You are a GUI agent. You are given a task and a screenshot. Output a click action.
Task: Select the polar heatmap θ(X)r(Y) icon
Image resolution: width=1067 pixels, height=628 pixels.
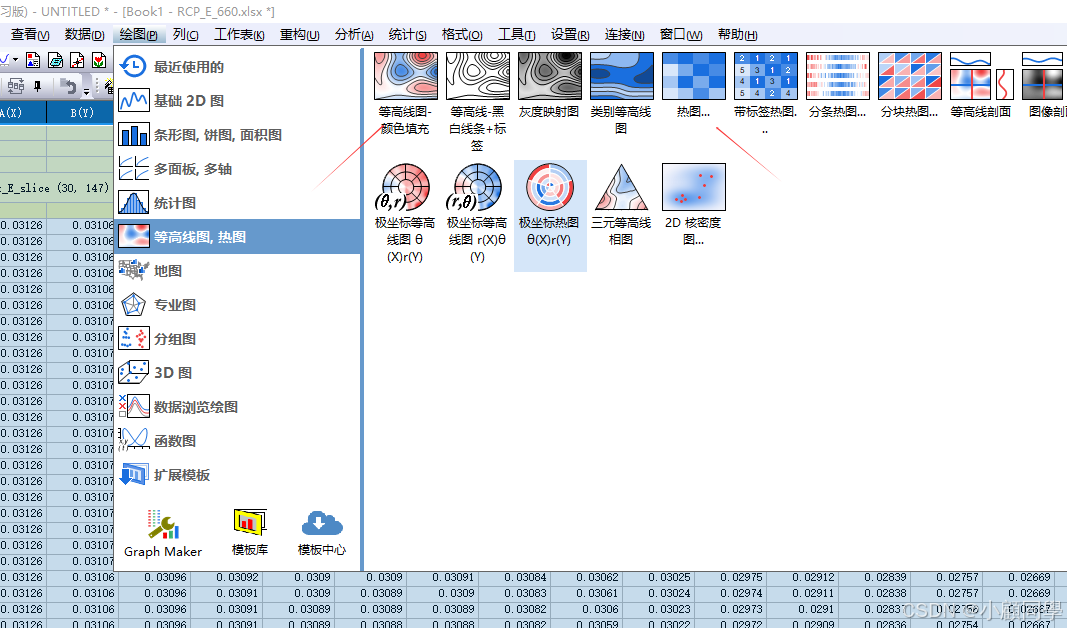coord(550,187)
